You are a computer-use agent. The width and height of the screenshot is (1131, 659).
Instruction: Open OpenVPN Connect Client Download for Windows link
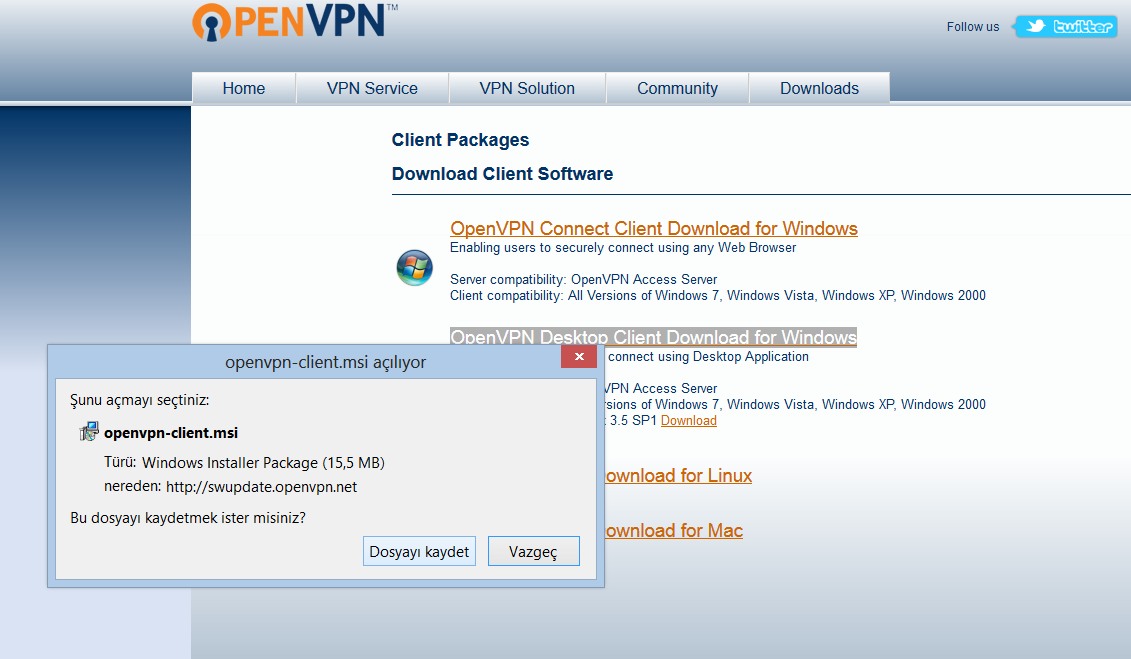[653, 229]
